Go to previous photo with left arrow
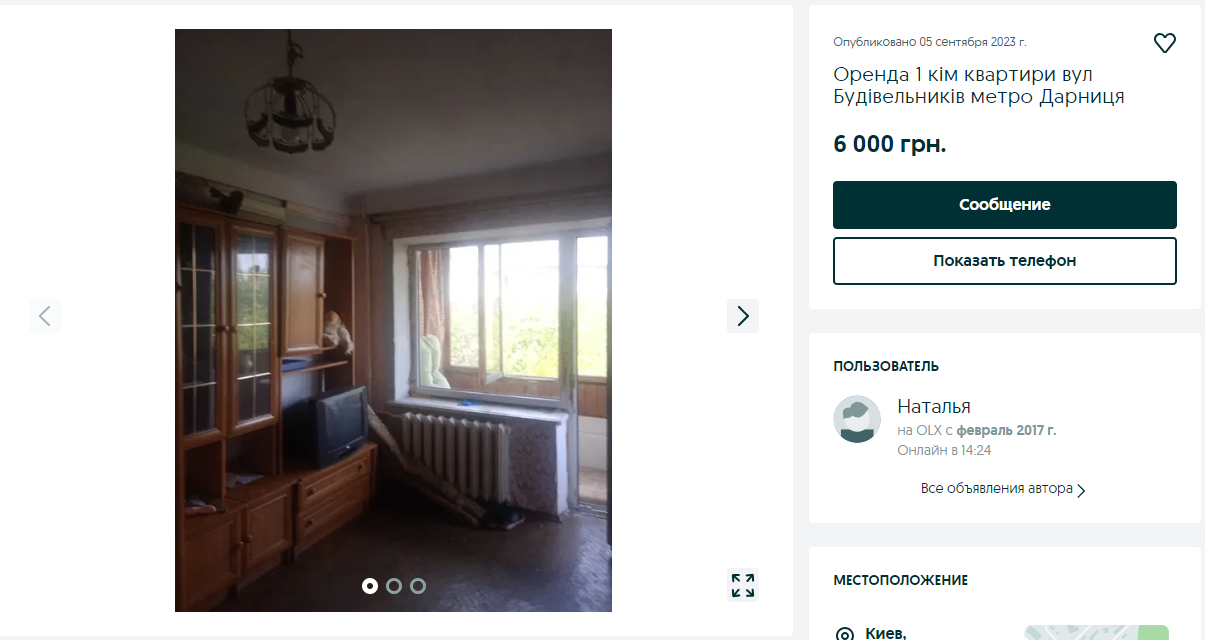 tap(45, 316)
